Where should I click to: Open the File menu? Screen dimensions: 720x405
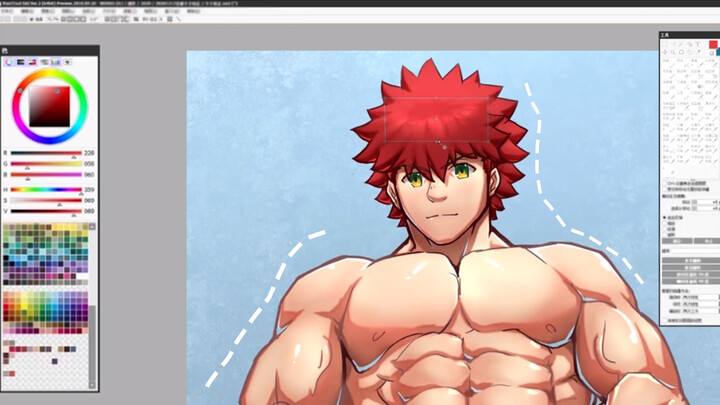(x=7, y=11)
